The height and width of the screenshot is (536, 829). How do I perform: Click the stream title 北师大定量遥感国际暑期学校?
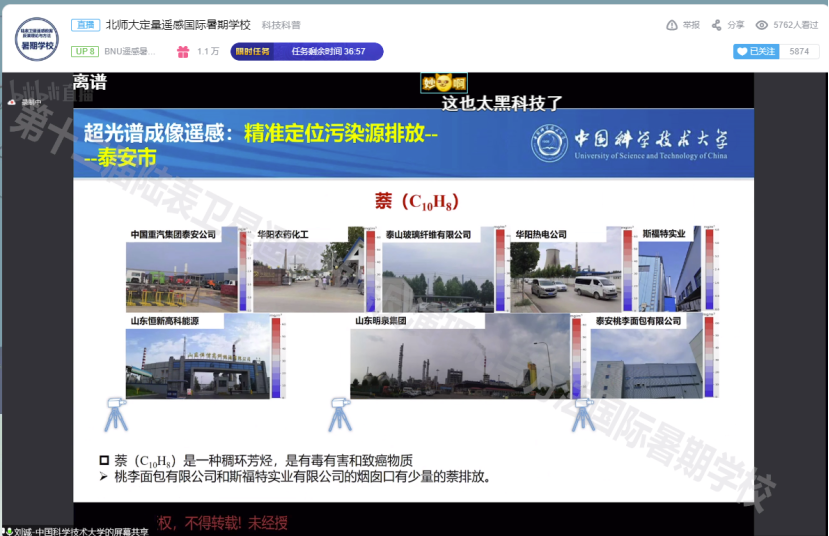pyautogui.click(x=178, y=25)
